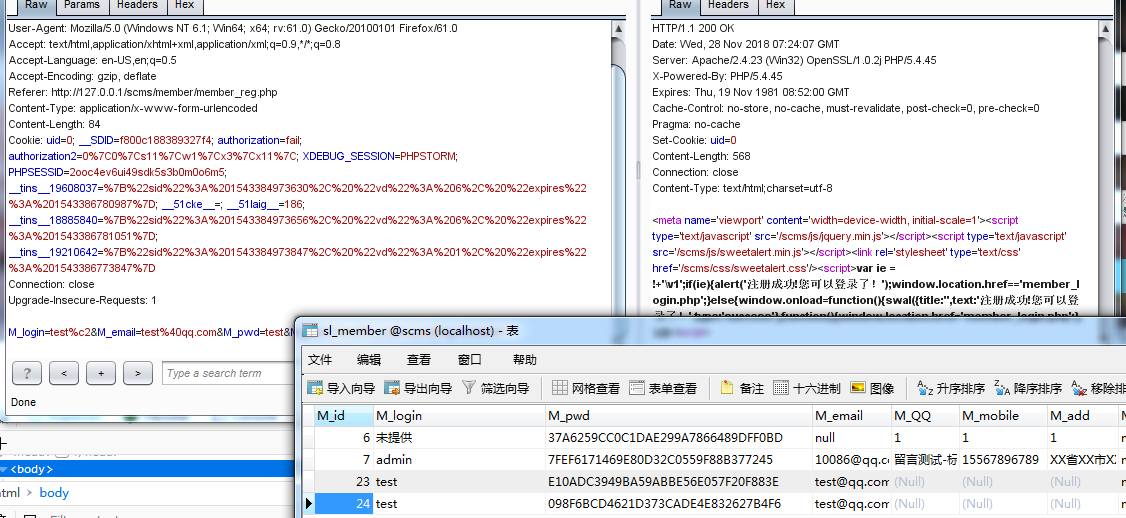Click the M_email column header
The width and height of the screenshot is (1126, 518).
(852, 415)
